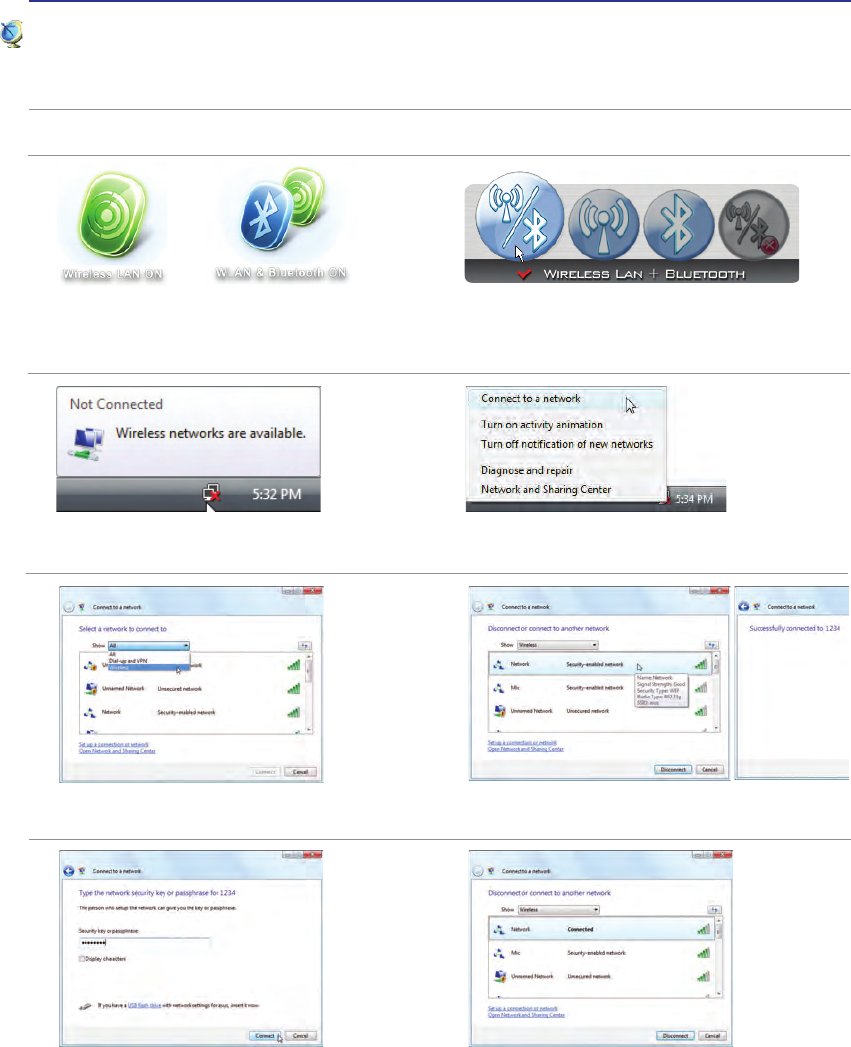This screenshot has width=851, height=1047.
Task: Refresh list in Select a network window
Action: [x=304, y=646]
